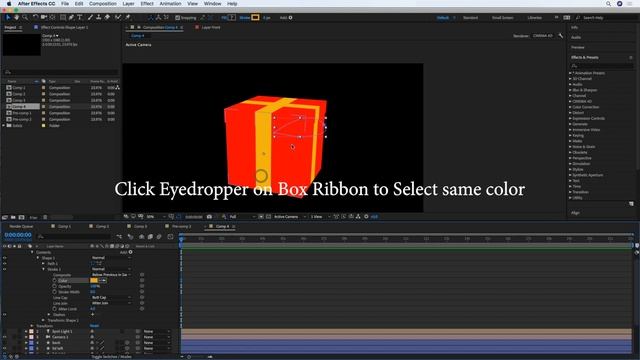Click the Stroke 1 Color swatch
The width and height of the screenshot is (640, 360).
pos(94,280)
